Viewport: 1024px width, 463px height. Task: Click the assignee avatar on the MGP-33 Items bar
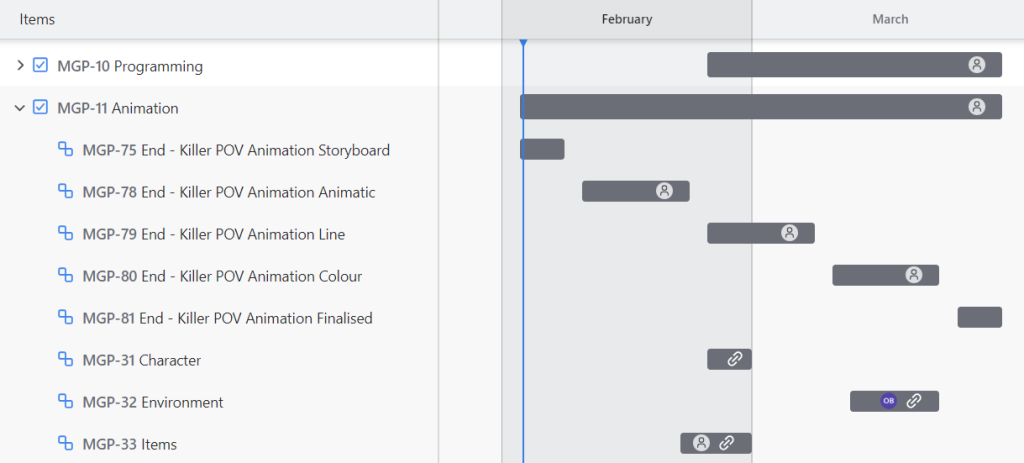(702, 443)
